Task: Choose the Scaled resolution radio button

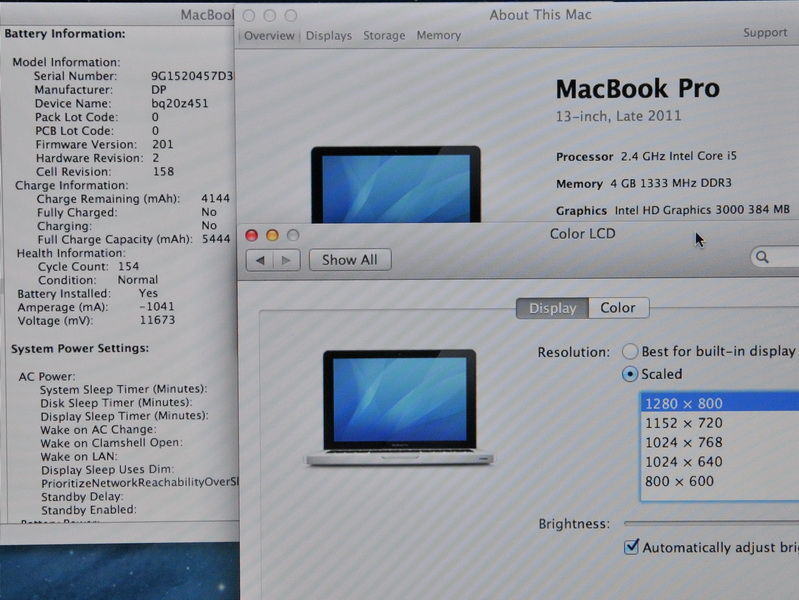Action: [630, 374]
